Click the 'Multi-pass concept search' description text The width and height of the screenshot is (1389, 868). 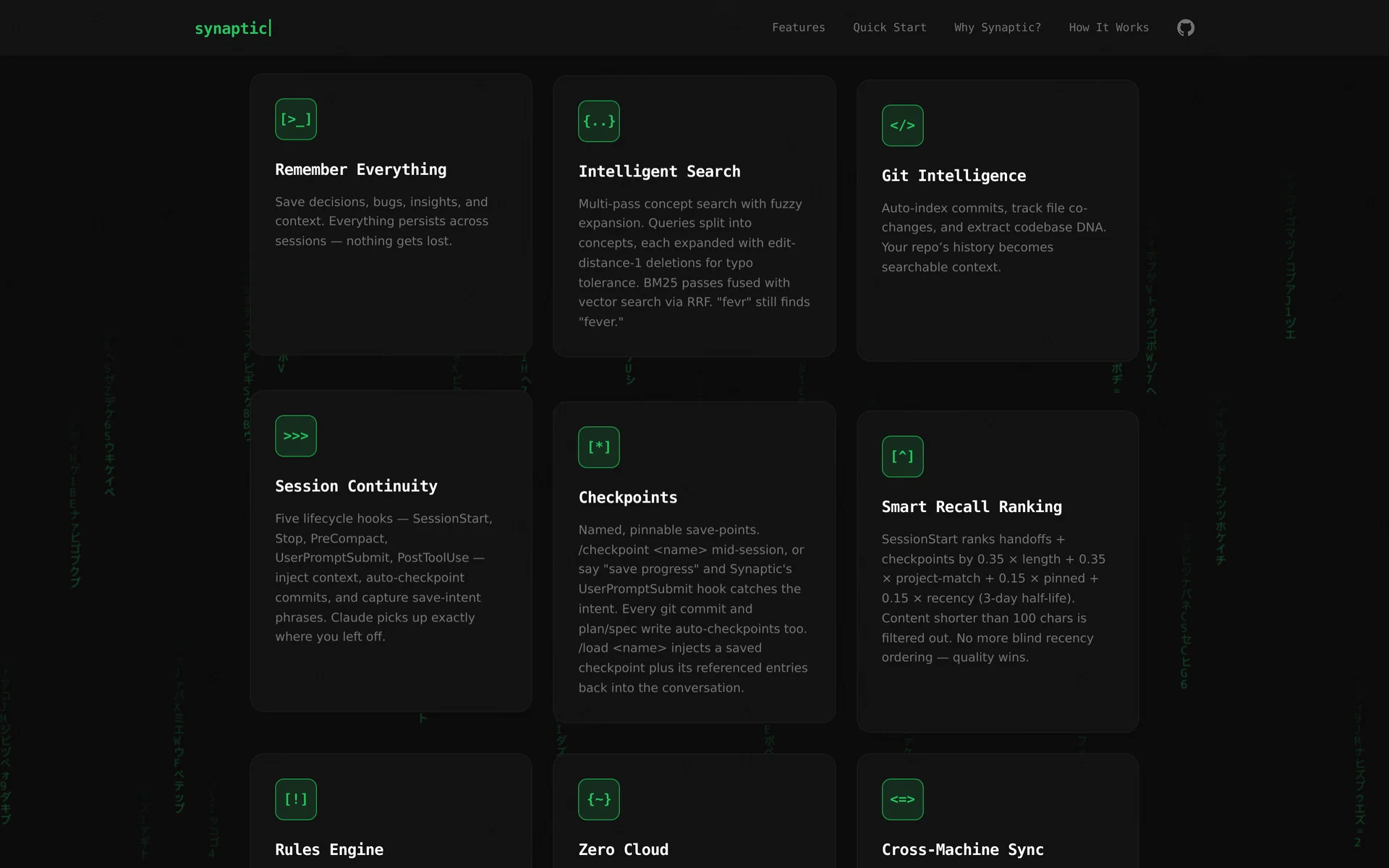694,263
